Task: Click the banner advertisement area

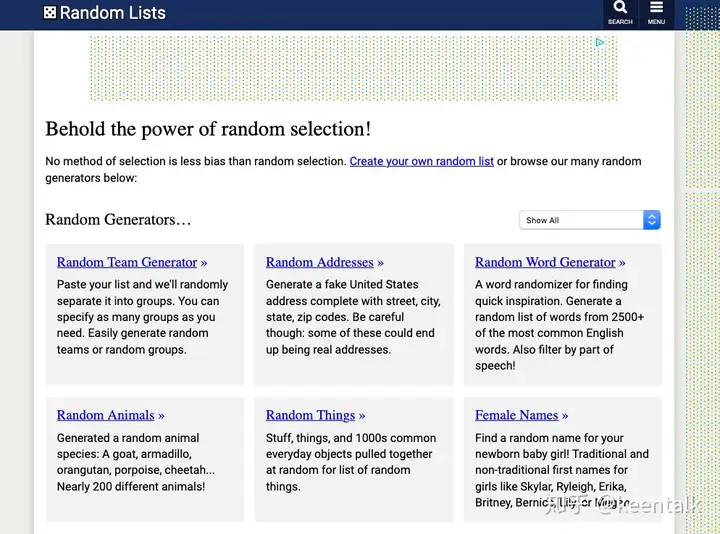Action: click(x=350, y=68)
